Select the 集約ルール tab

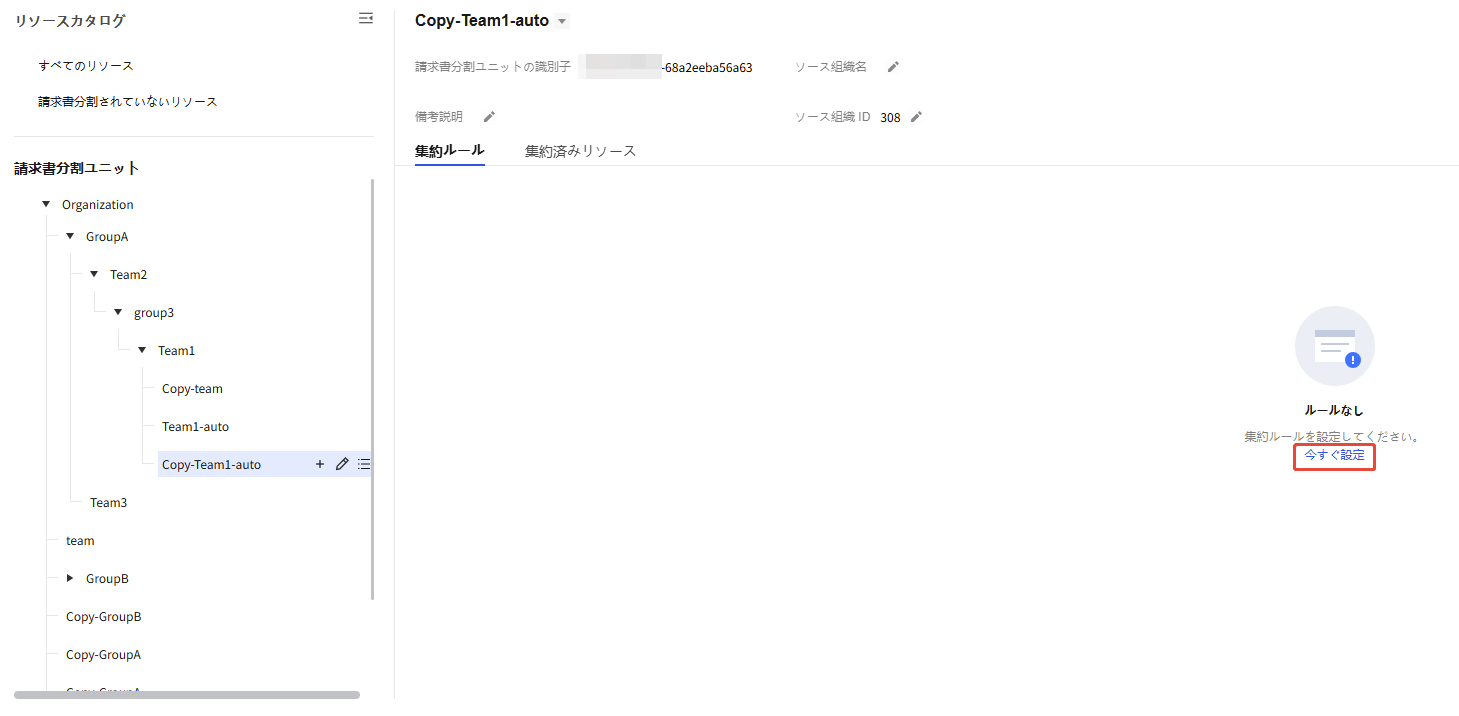pyautogui.click(x=449, y=151)
